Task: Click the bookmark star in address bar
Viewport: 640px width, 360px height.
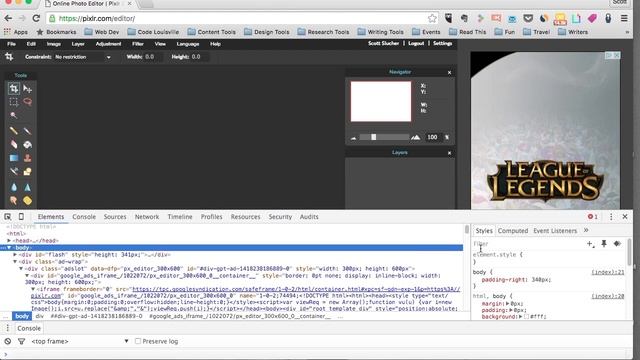Action: [432, 18]
